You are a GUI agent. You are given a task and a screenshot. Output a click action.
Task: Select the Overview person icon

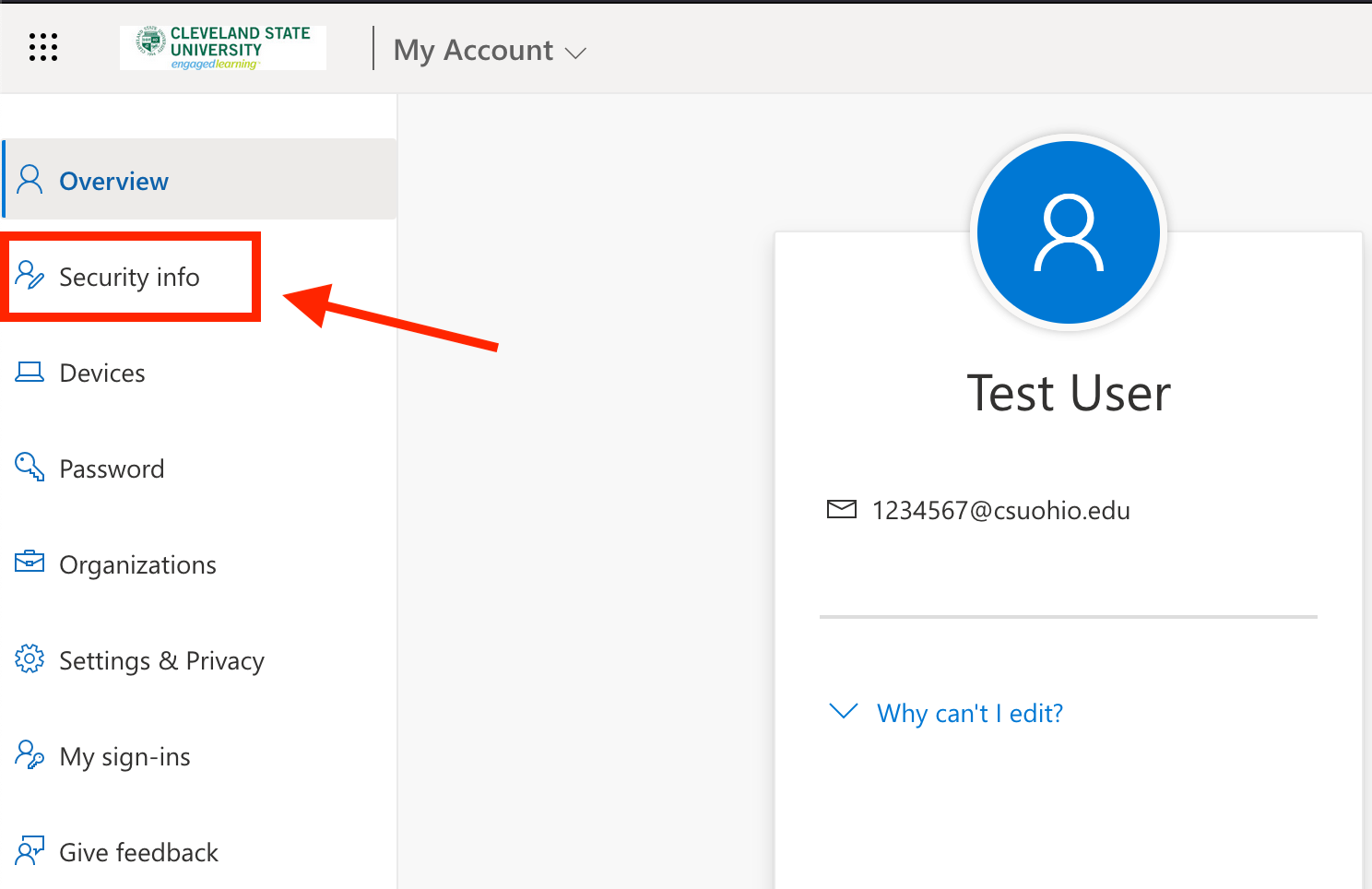click(29, 178)
